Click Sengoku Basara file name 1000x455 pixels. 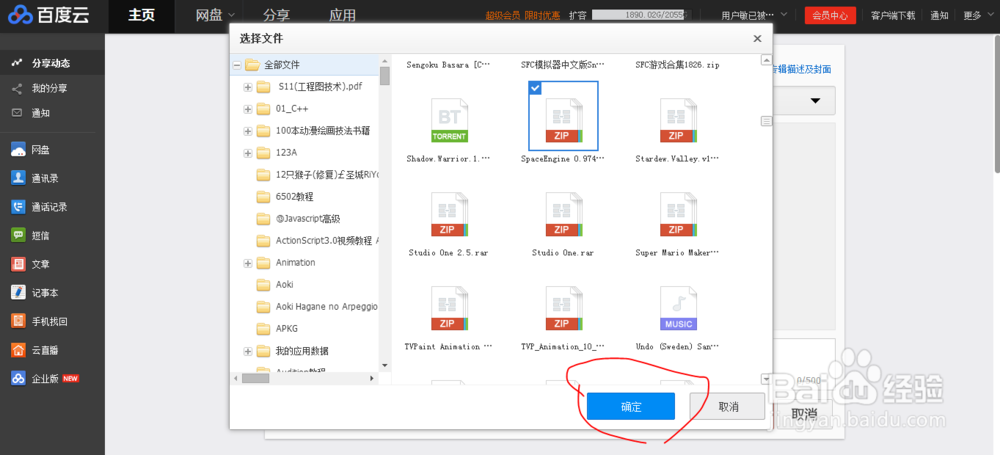(448, 64)
